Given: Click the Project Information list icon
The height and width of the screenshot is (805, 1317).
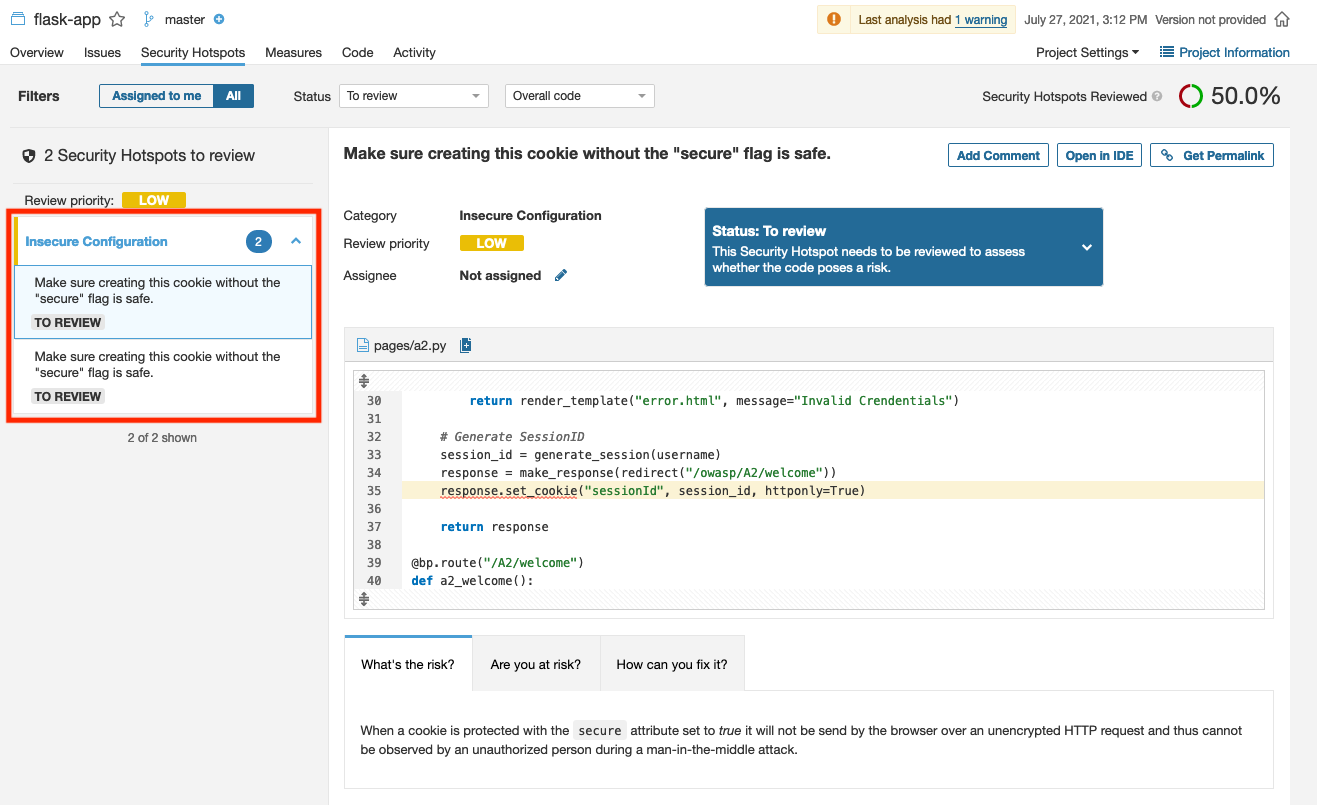Looking at the screenshot, I should point(1166,52).
